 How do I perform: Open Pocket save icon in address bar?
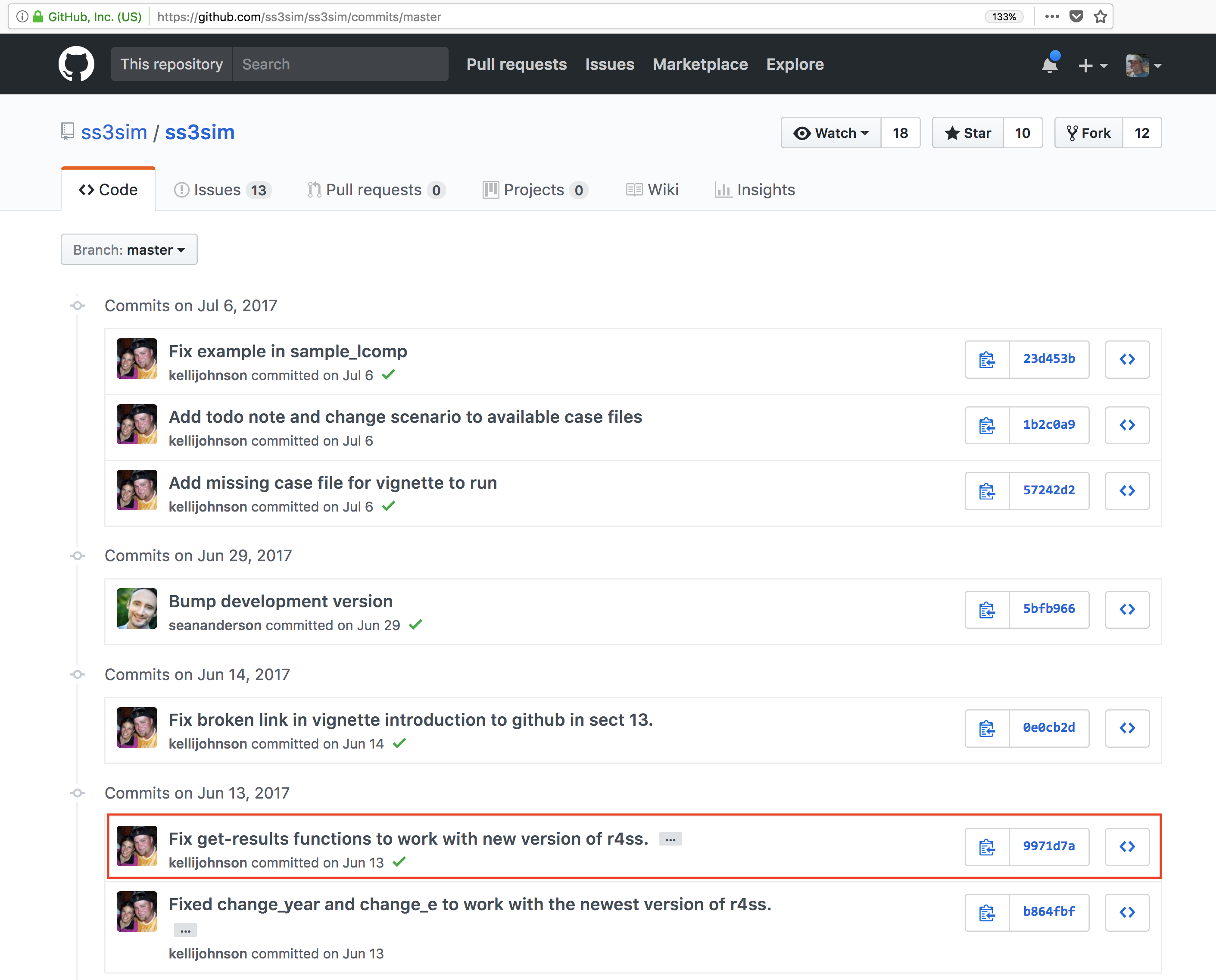point(1076,16)
